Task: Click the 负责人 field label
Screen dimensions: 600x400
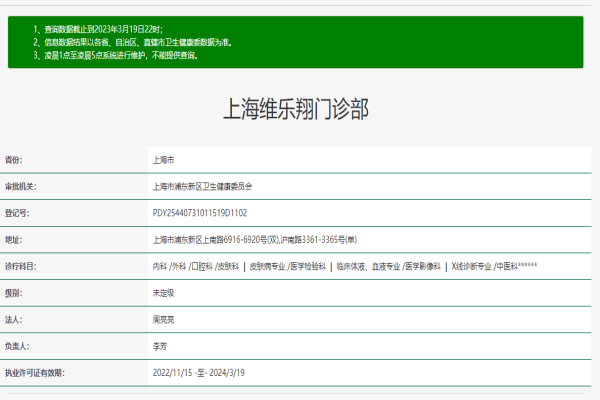Action: [17, 346]
